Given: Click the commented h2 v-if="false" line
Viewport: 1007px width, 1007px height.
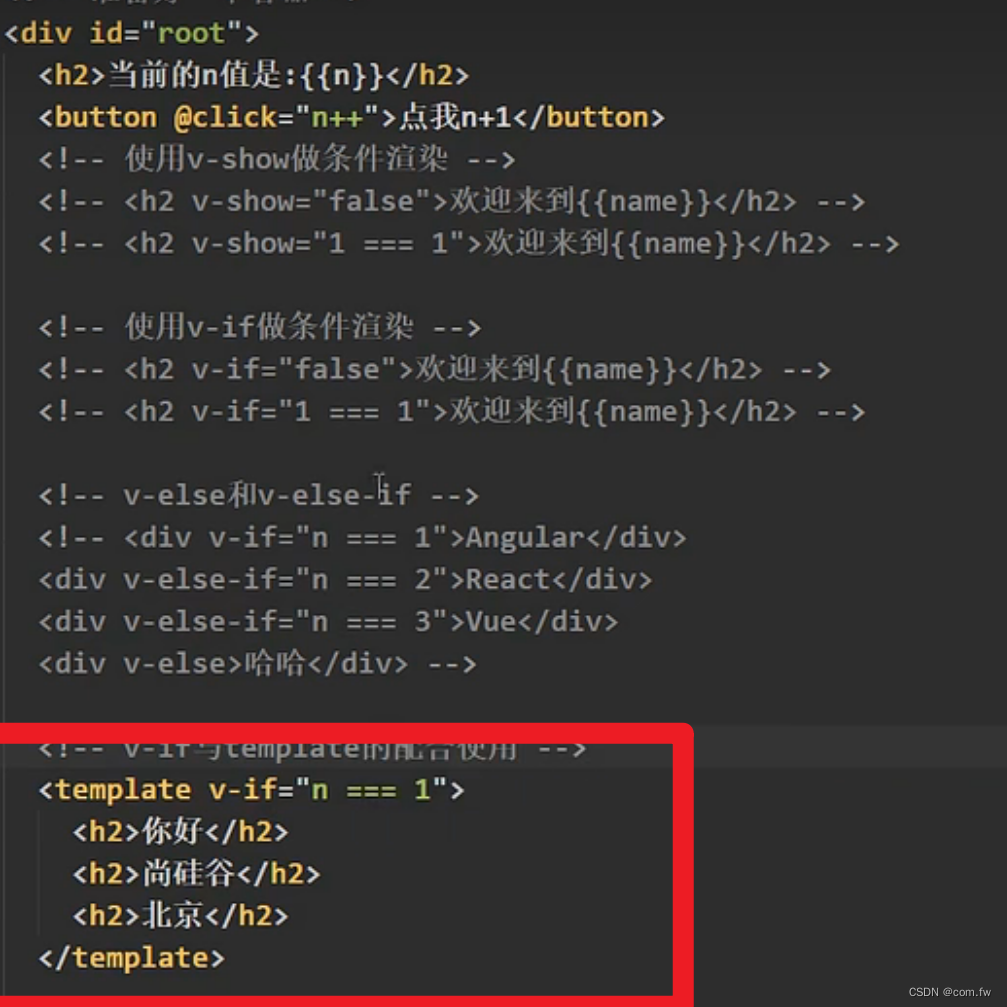Looking at the screenshot, I should coord(435,370).
